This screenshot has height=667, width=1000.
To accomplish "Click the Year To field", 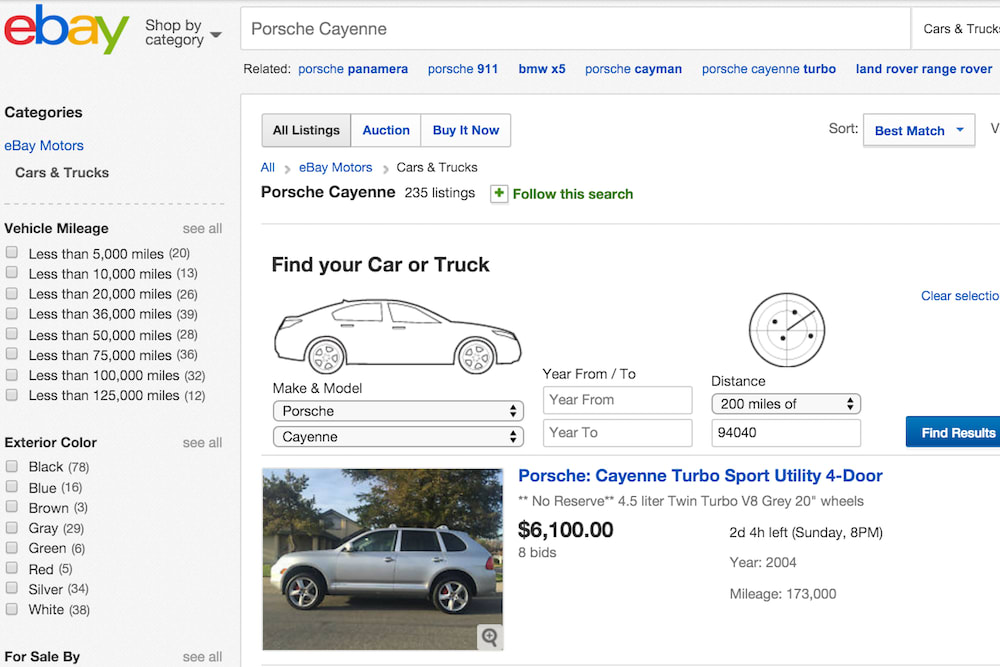I will click(617, 433).
